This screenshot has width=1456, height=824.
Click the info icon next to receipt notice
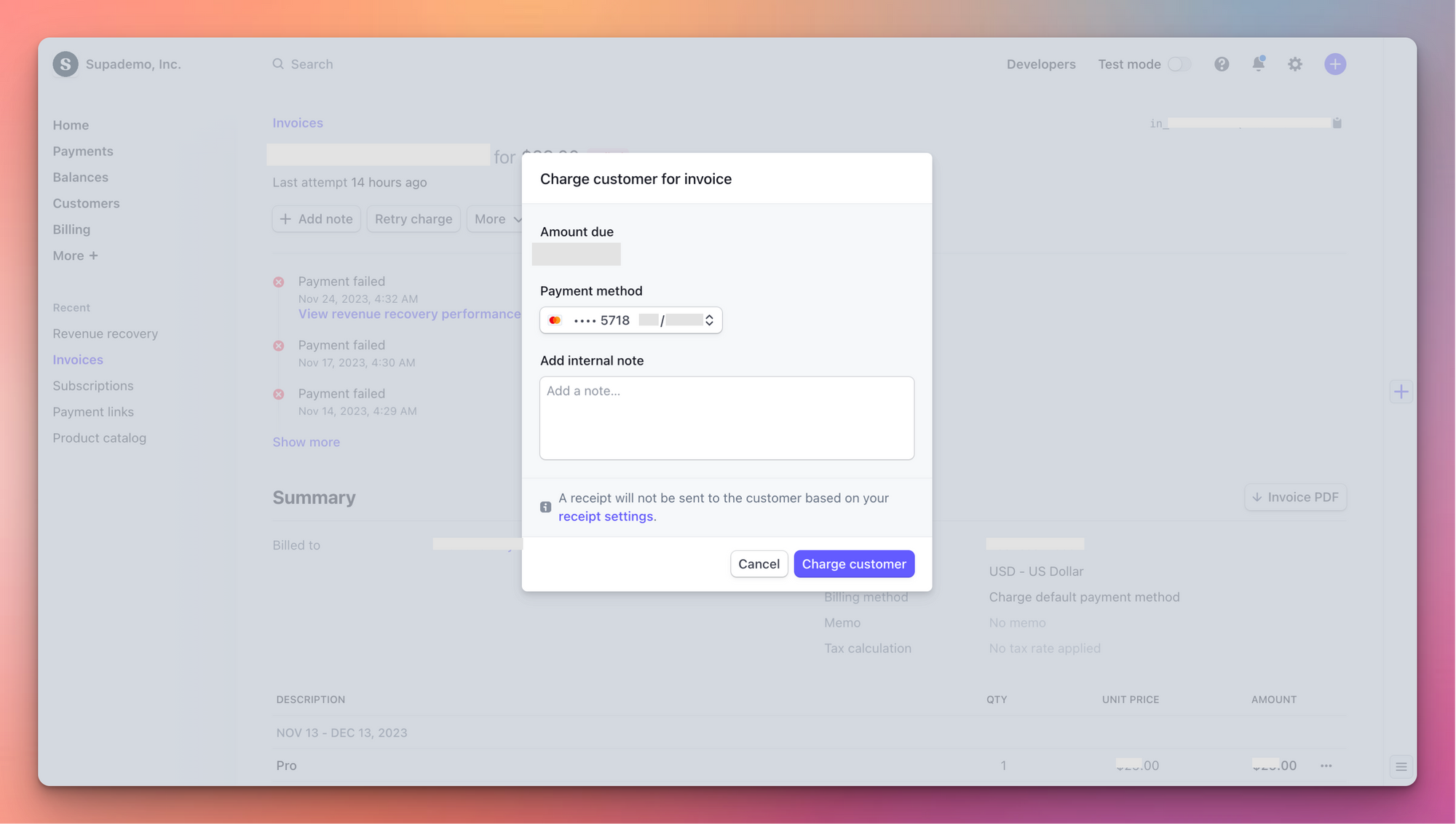pyautogui.click(x=545, y=507)
